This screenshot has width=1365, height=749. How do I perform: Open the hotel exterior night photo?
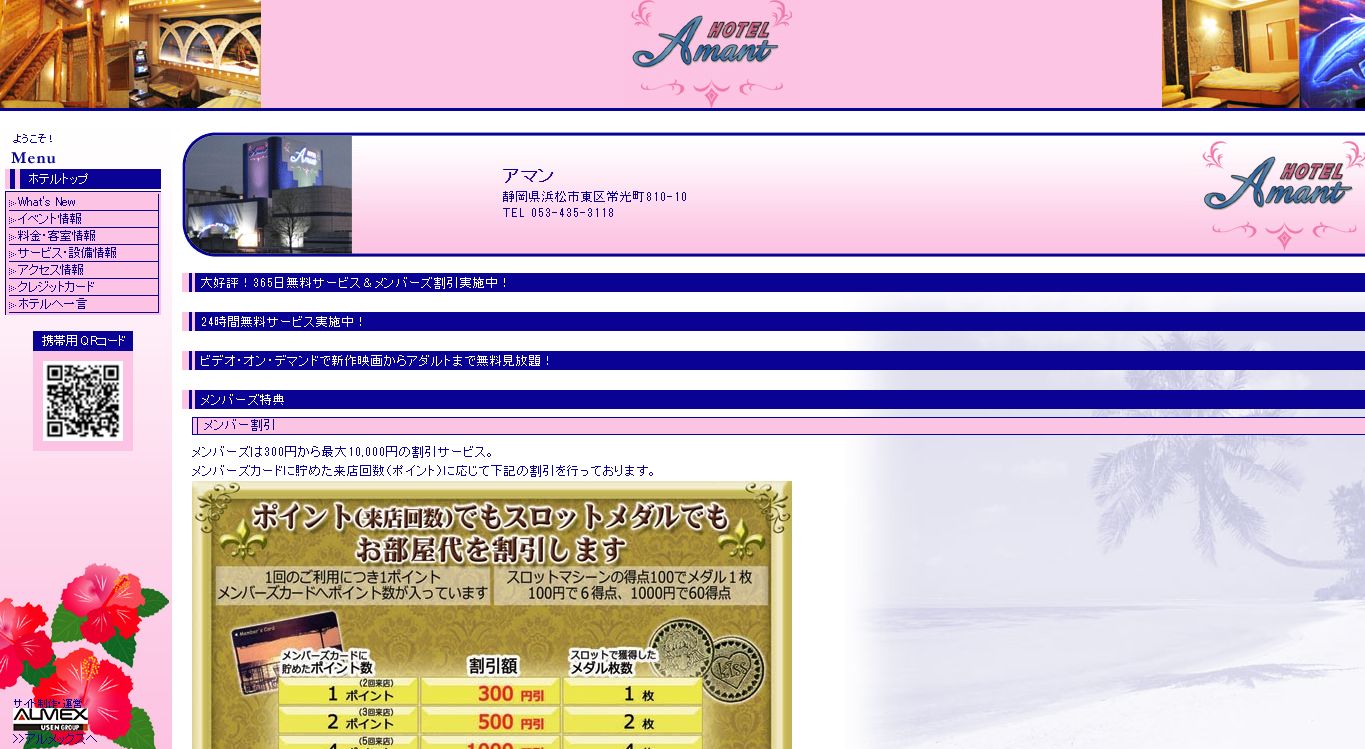point(269,195)
